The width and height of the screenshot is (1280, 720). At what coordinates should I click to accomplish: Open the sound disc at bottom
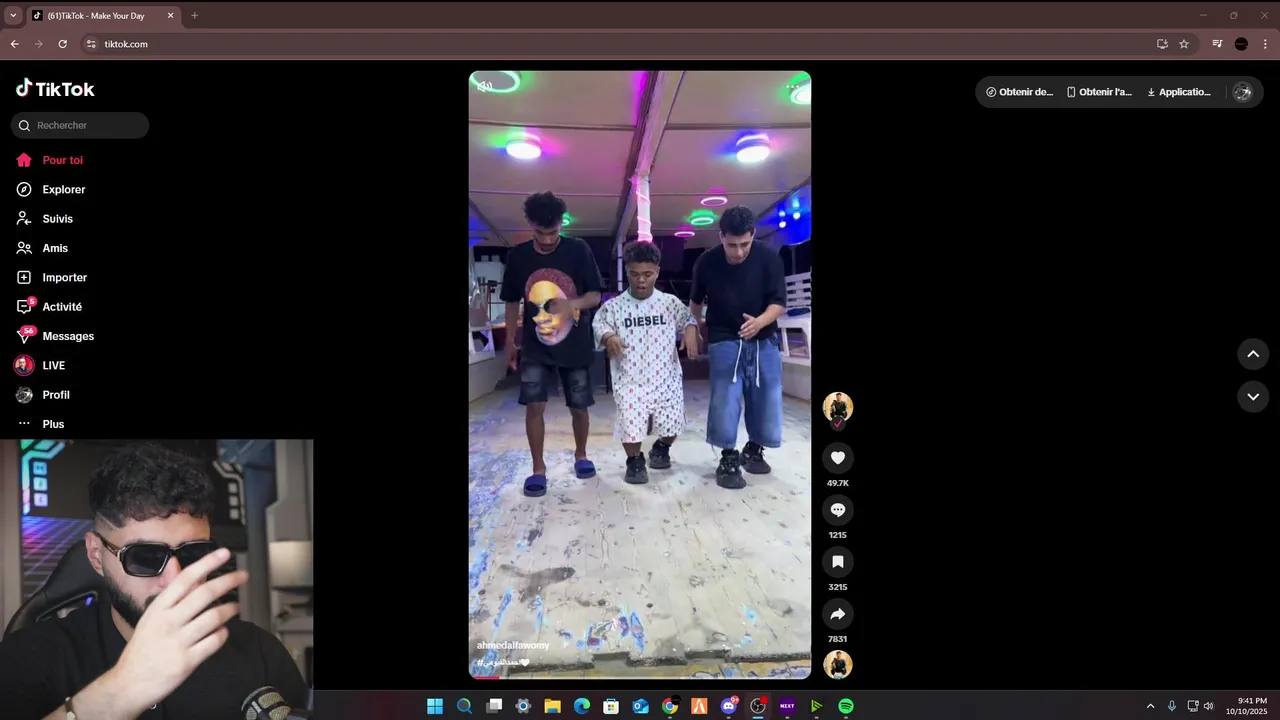pyautogui.click(x=838, y=664)
